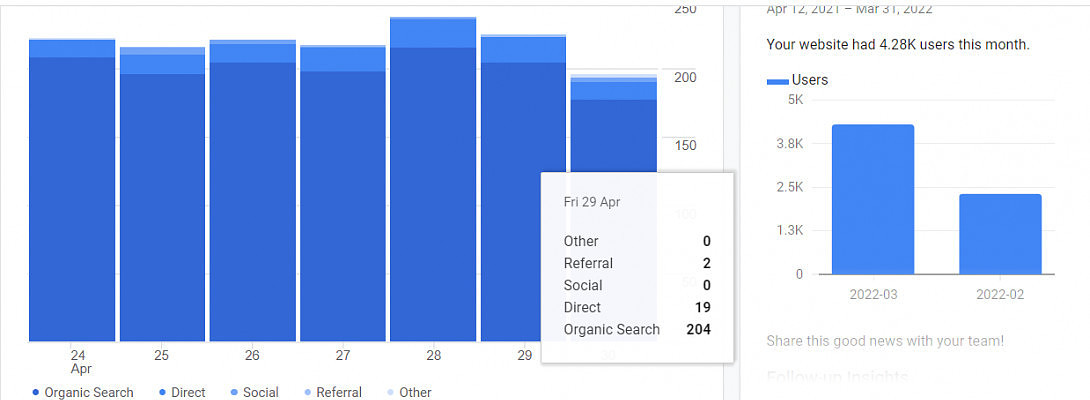Click the bar for 25 April
This screenshot has height=400, width=1090.
(162, 200)
